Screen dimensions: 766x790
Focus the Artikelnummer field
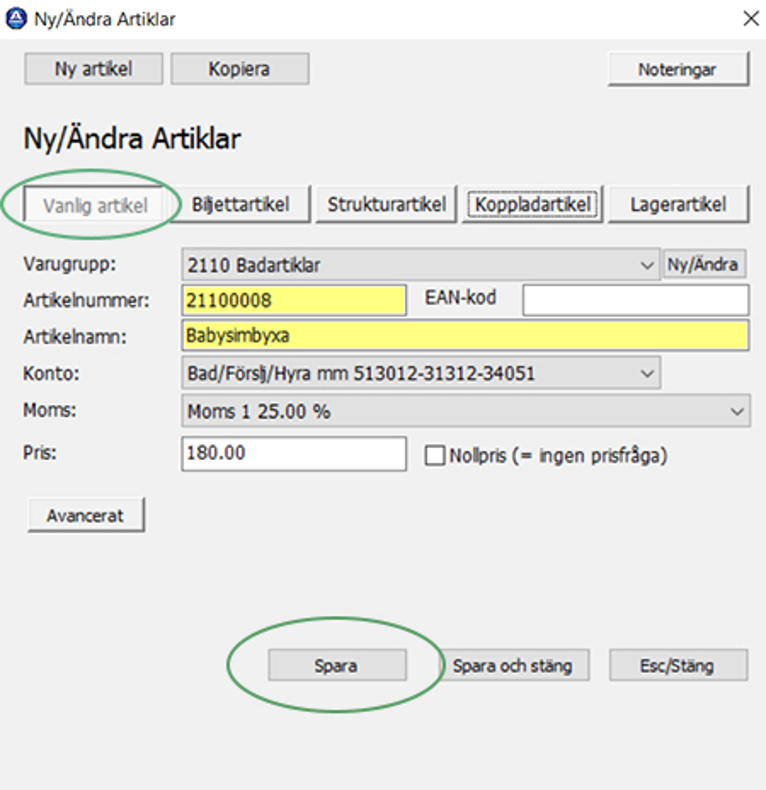[x=294, y=300]
